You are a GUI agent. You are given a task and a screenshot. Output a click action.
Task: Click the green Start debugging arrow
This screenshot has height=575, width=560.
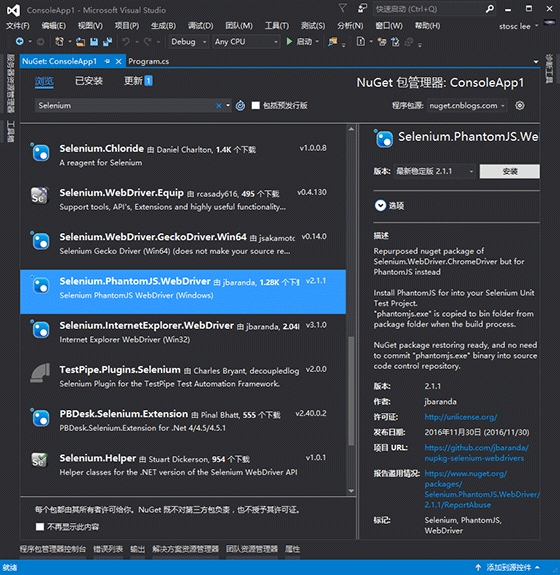tap(289, 42)
